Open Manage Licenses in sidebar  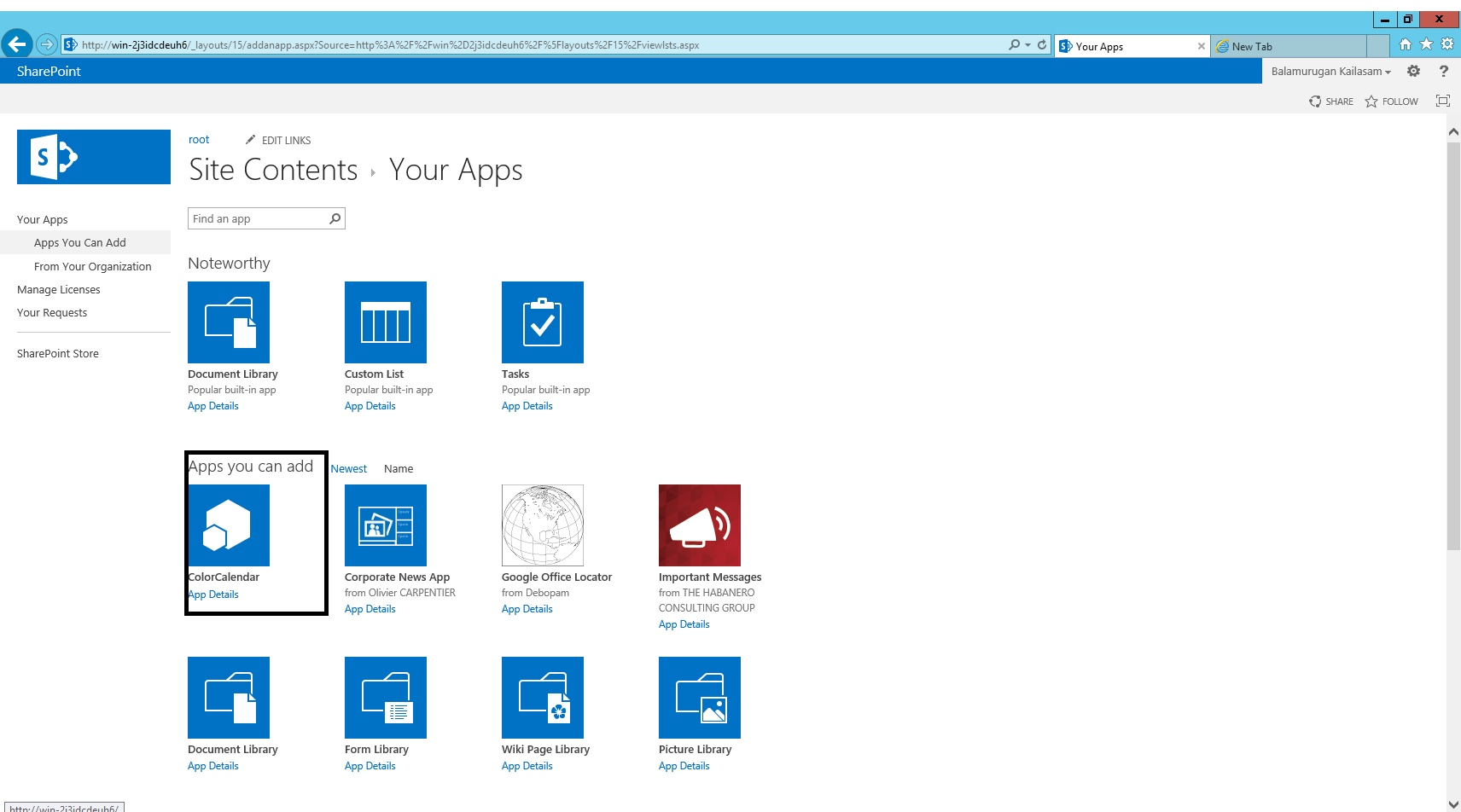(x=59, y=290)
